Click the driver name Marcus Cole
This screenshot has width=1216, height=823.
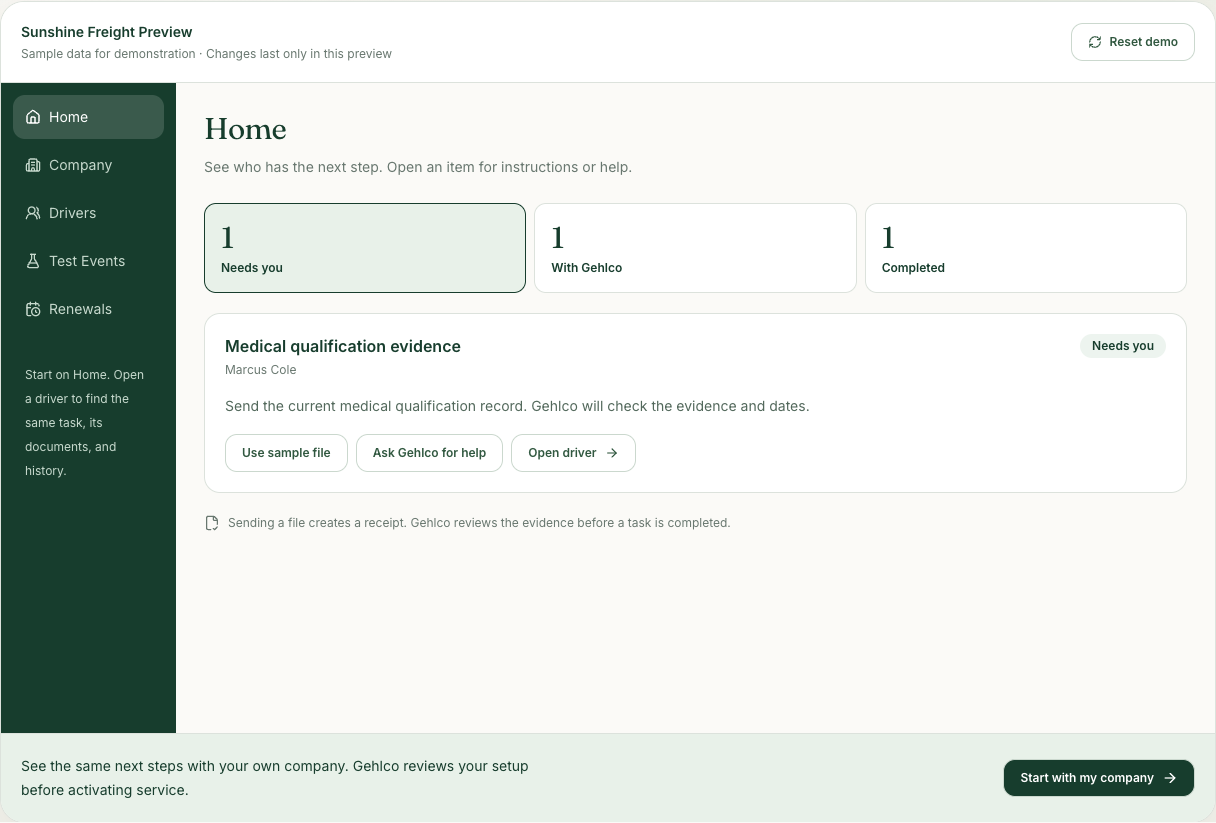[261, 370]
